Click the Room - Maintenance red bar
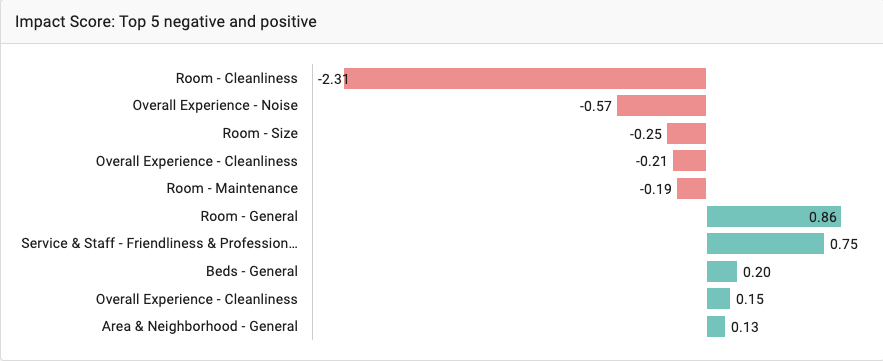This screenshot has width=883, height=361. point(692,189)
